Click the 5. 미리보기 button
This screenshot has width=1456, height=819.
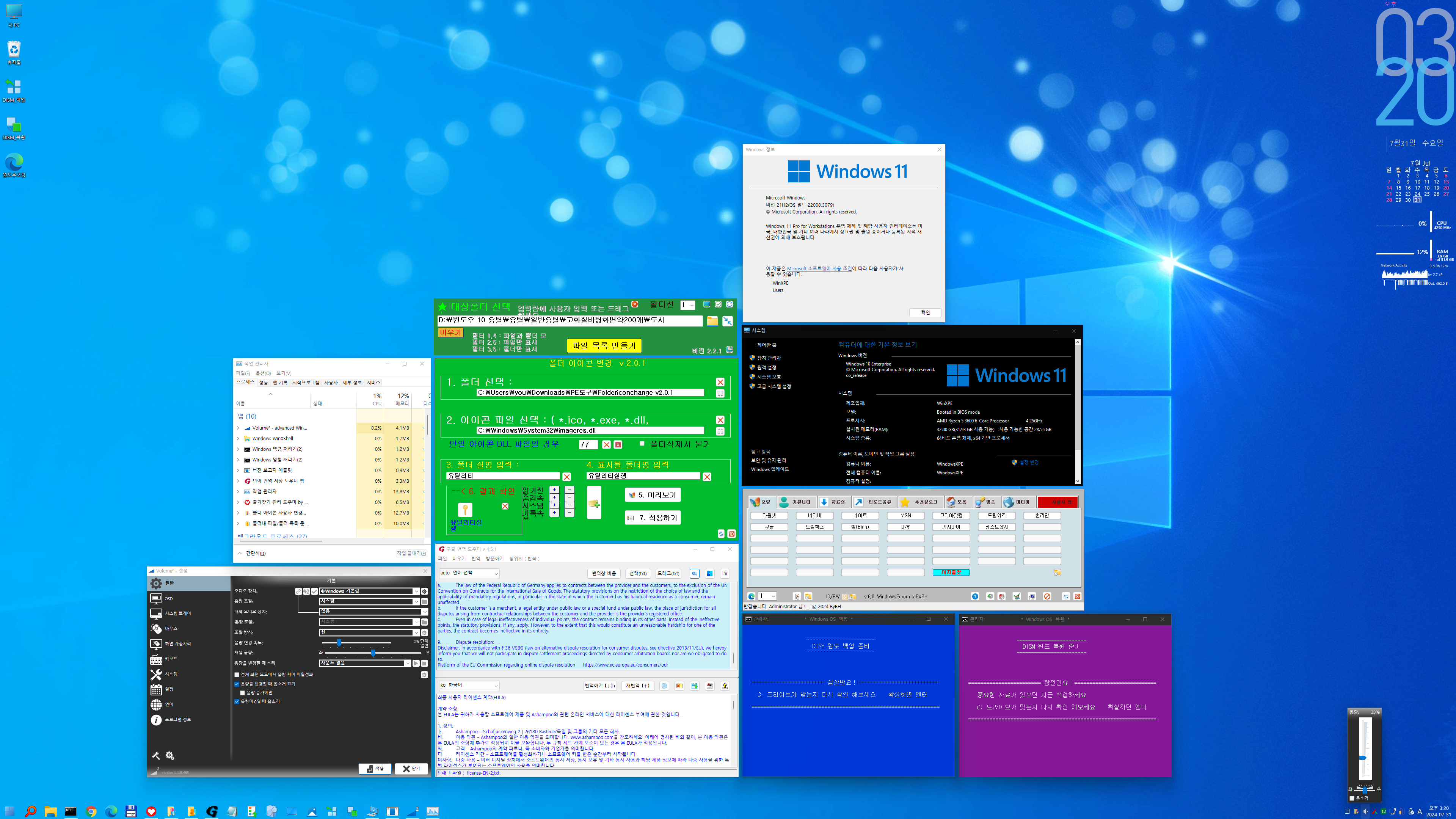[652, 495]
